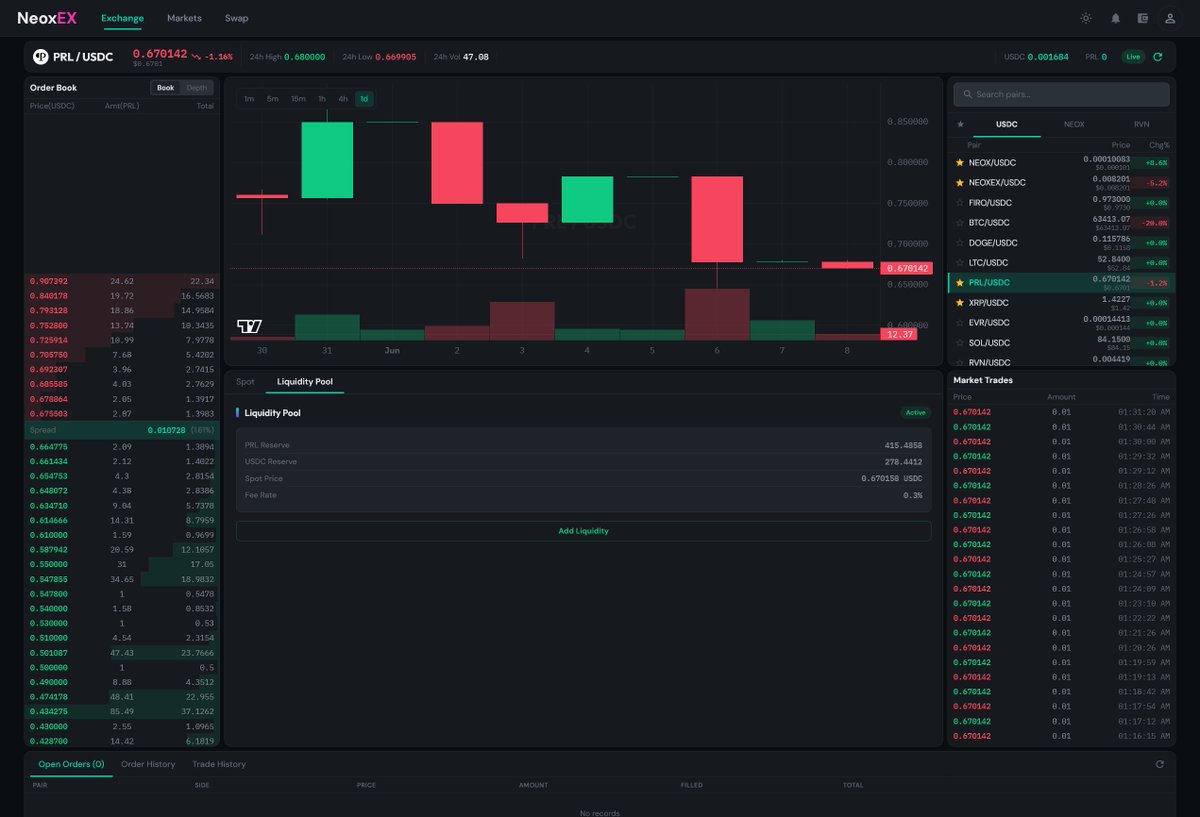This screenshot has height=817, width=1200.
Task: Open the Open Orders (0) tab
Action: coord(71,764)
